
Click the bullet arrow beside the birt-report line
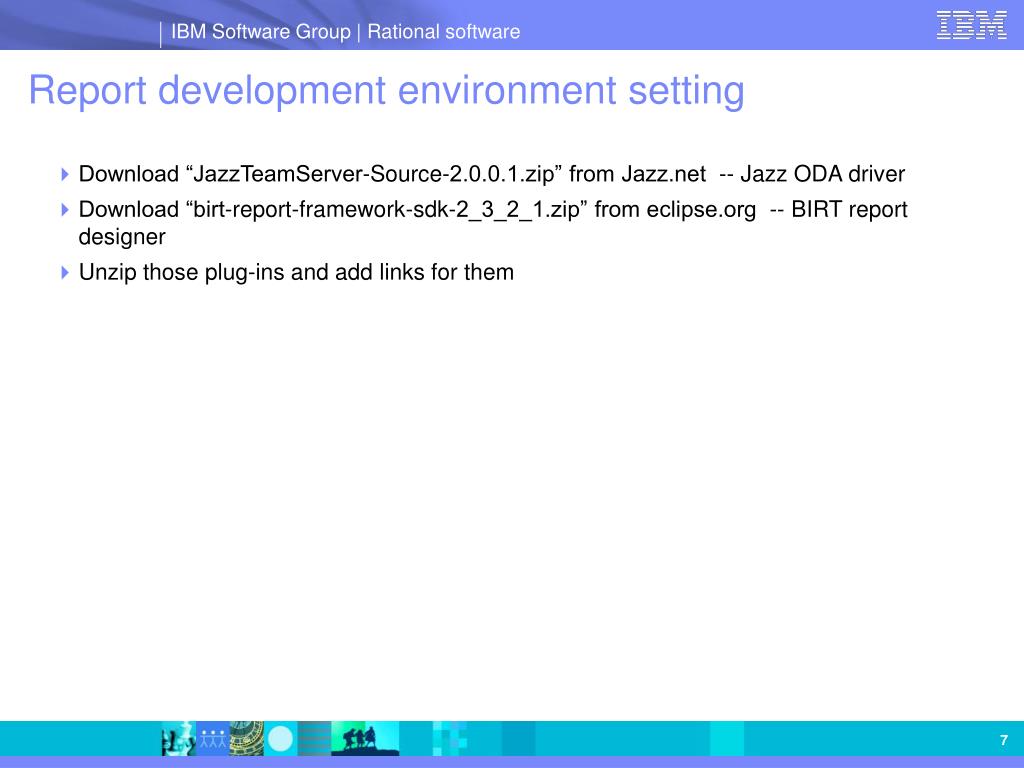tap(65, 210)
